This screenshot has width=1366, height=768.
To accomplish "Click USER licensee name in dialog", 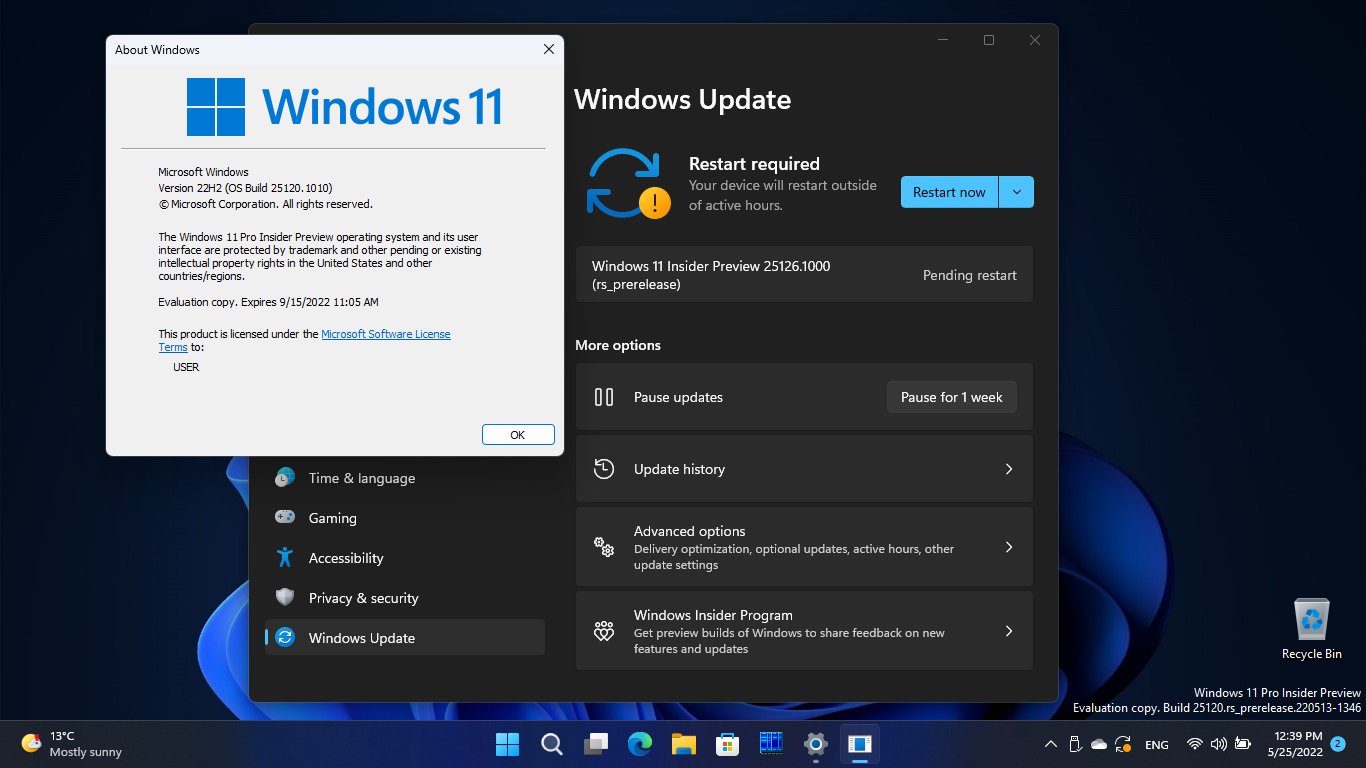I will tap(186, 367).
